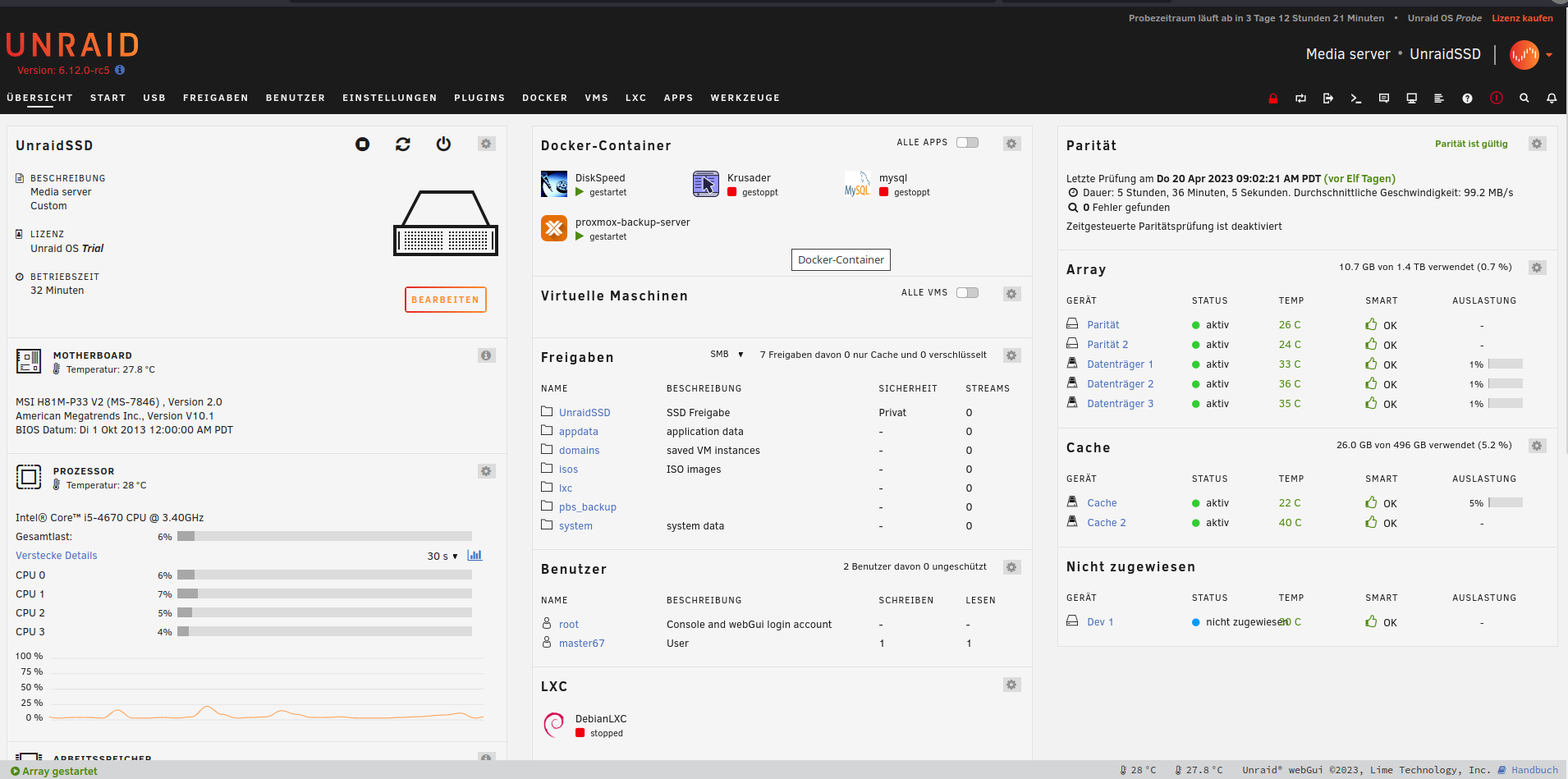Viewport: 1568px width, 779px height.
Task: Open the DOCKER menu tab
Action: (545, 98)
